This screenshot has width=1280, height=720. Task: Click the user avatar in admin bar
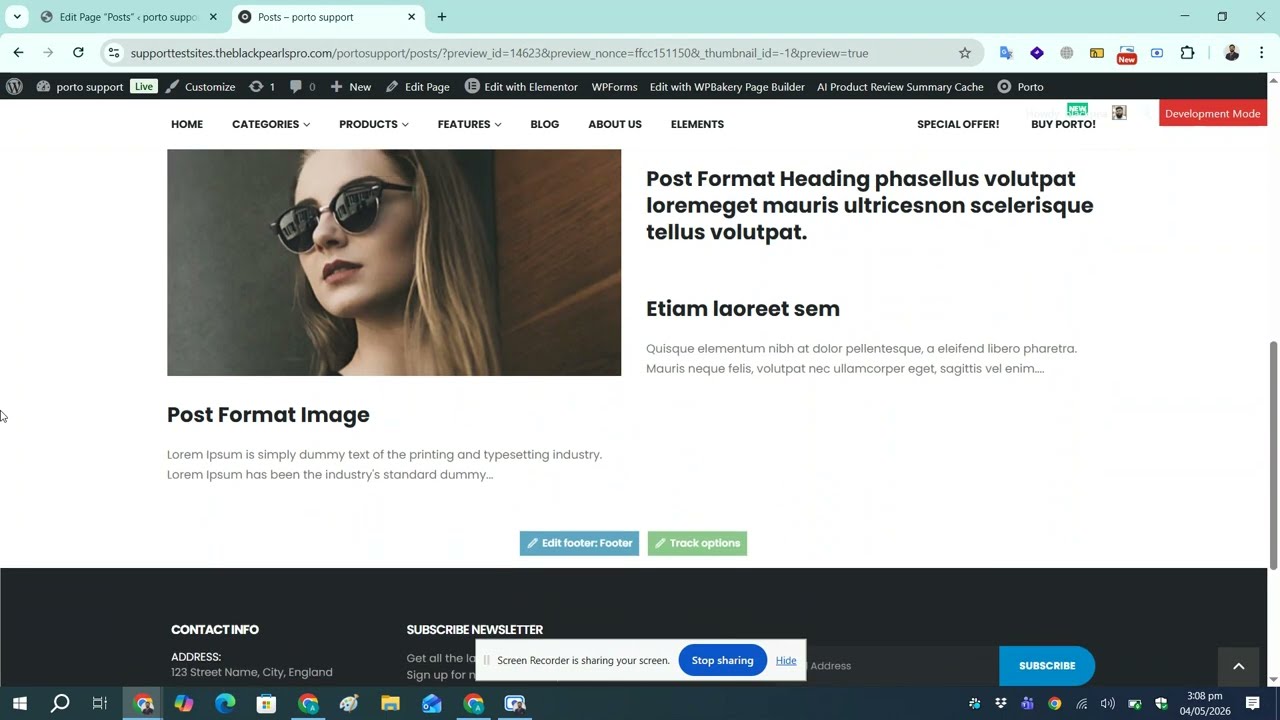[1119, 113]
